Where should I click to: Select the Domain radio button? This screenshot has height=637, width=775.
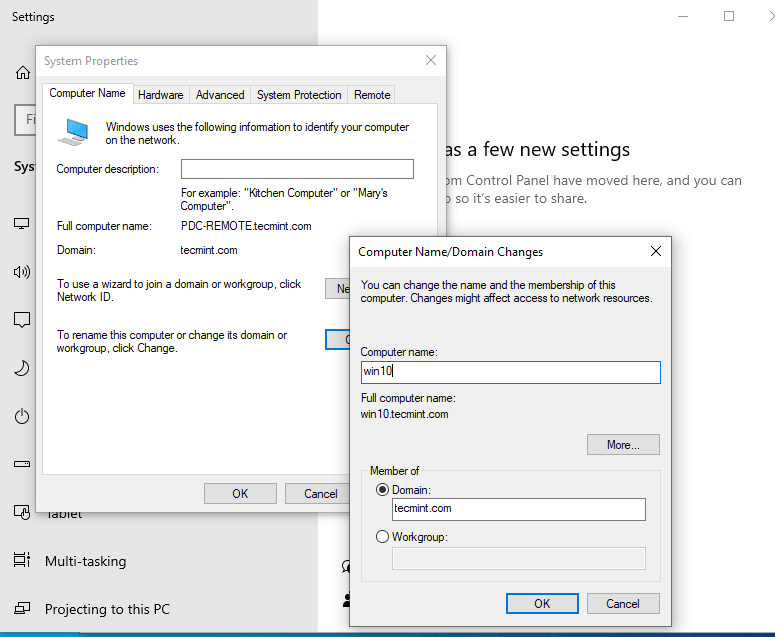382,490
